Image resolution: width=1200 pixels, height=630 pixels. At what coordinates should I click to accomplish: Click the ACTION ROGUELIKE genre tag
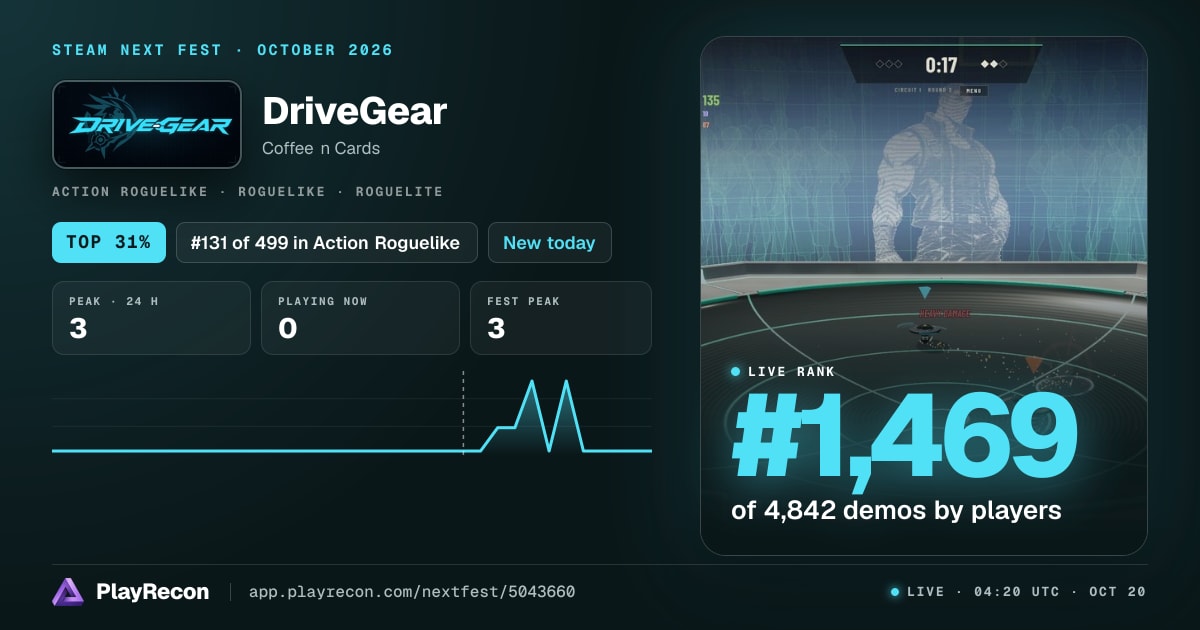(130, 191)
